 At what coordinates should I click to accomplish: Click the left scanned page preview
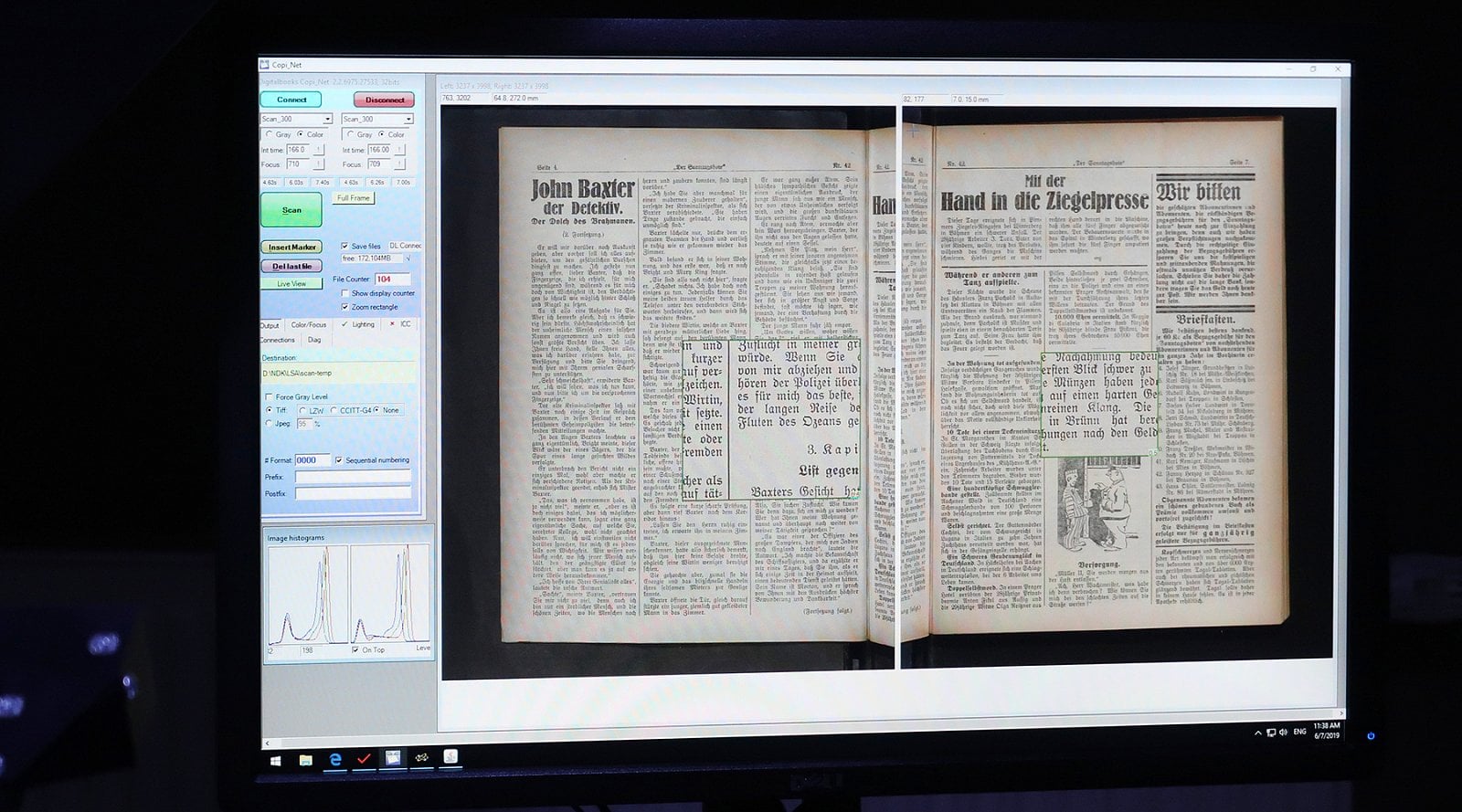(669, 393)
